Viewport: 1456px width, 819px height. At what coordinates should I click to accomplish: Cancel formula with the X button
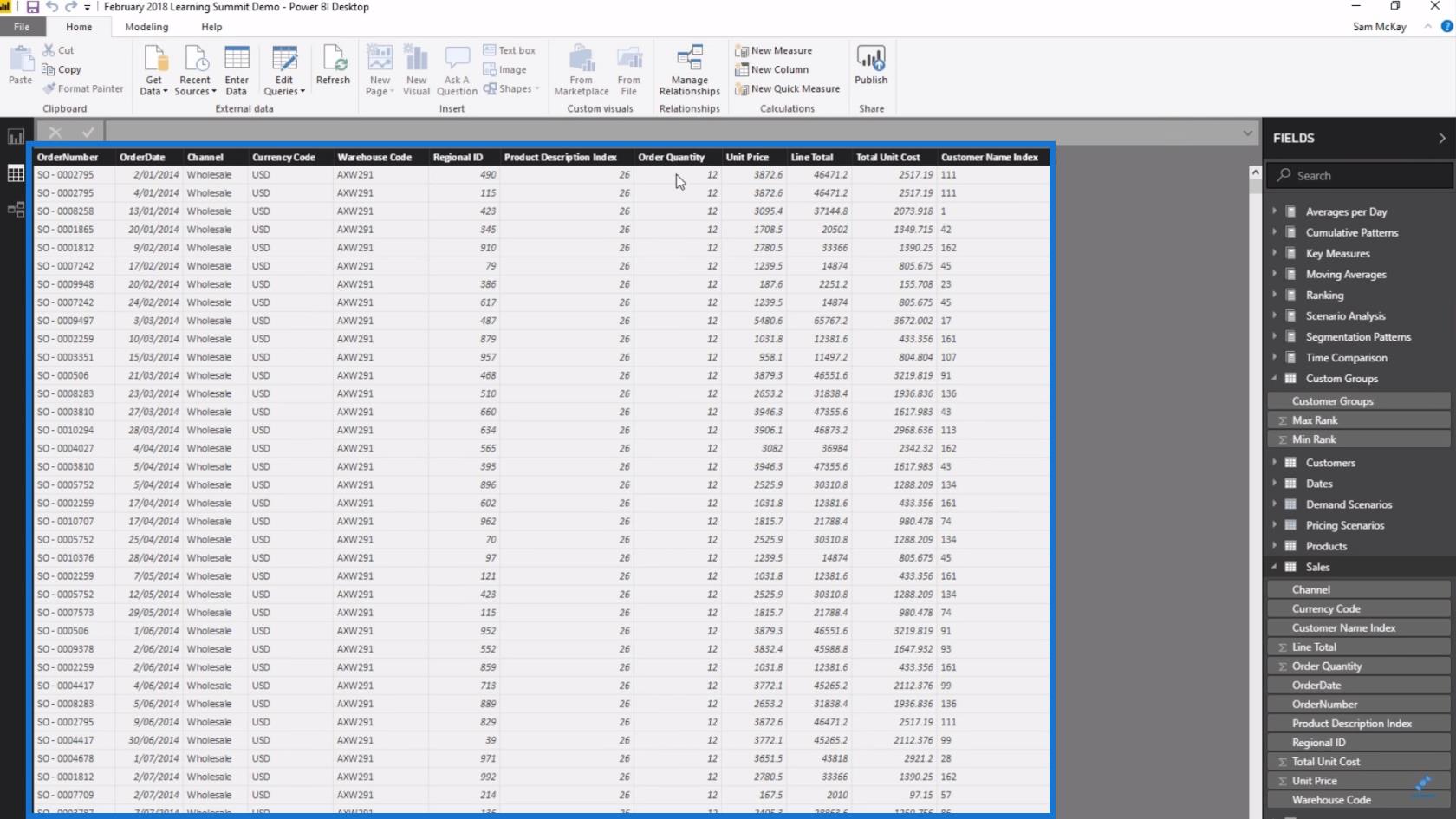click(55, 133)
